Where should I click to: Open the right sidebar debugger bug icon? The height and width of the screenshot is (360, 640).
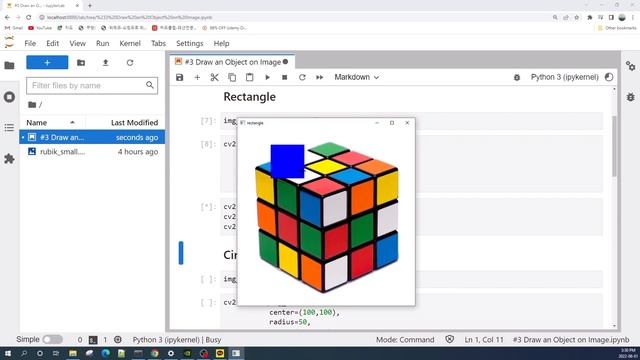631,97
